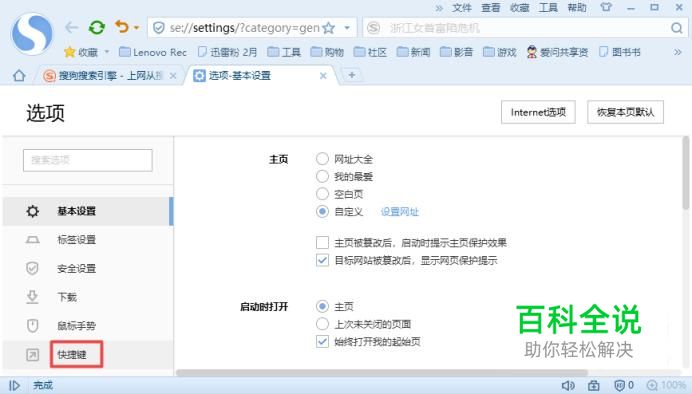
Task: Expand the bookmarks bar overflow chevron
Action: 677,53
